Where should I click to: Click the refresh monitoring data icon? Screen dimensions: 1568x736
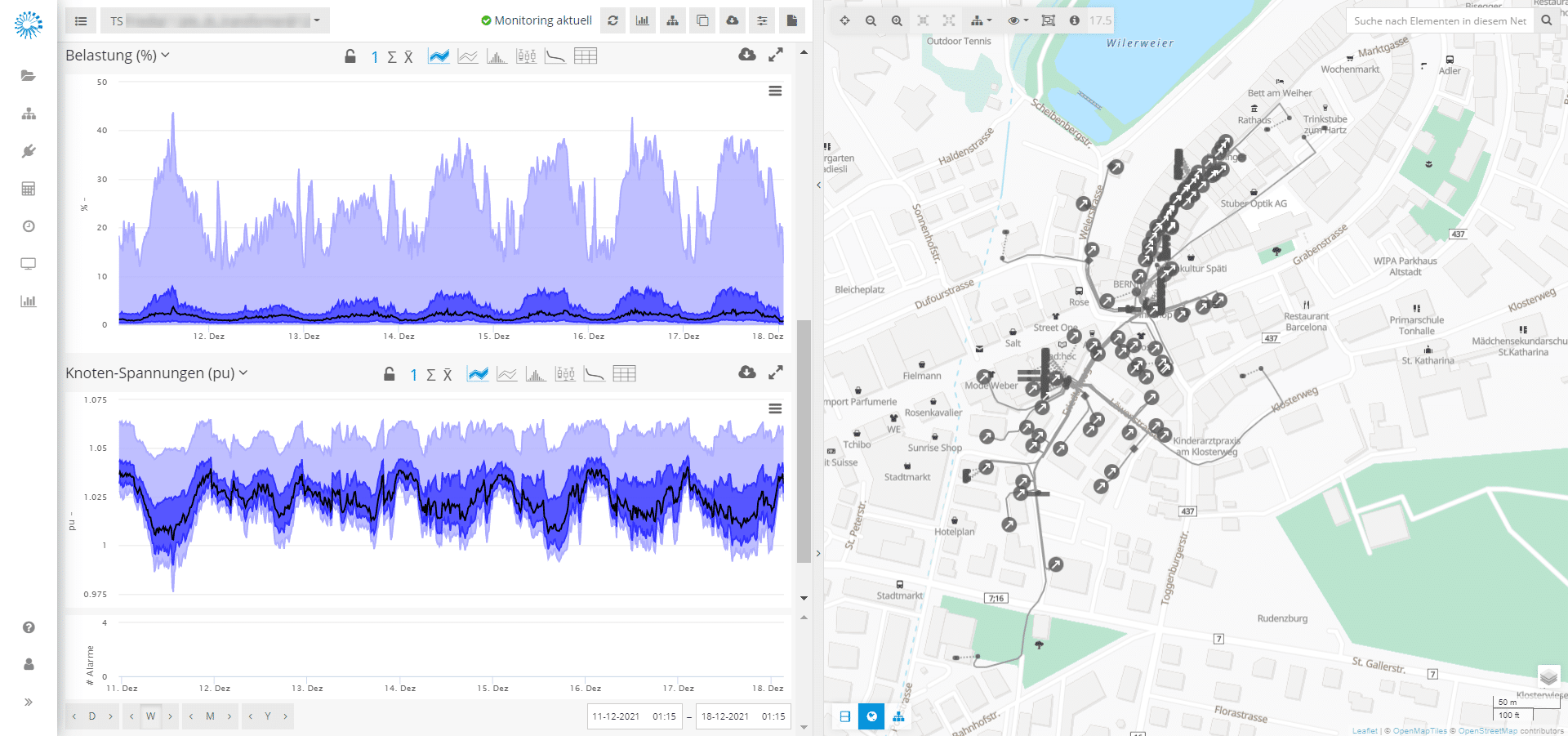tap(612, 20)
